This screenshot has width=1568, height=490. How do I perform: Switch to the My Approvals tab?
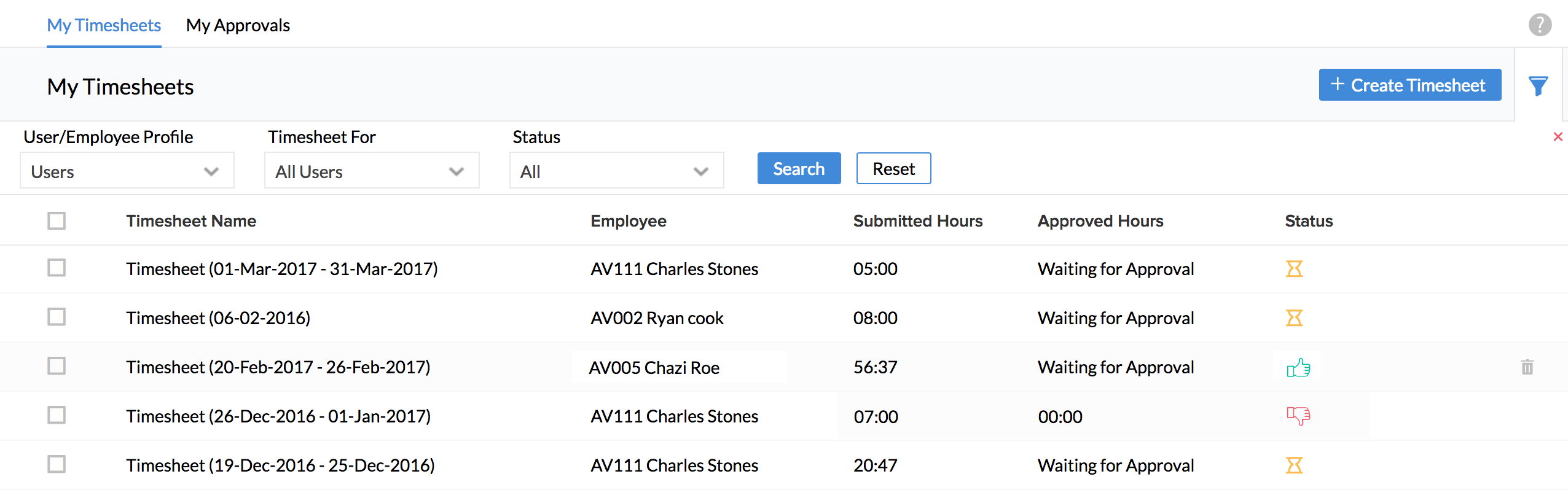pos(238,25)
